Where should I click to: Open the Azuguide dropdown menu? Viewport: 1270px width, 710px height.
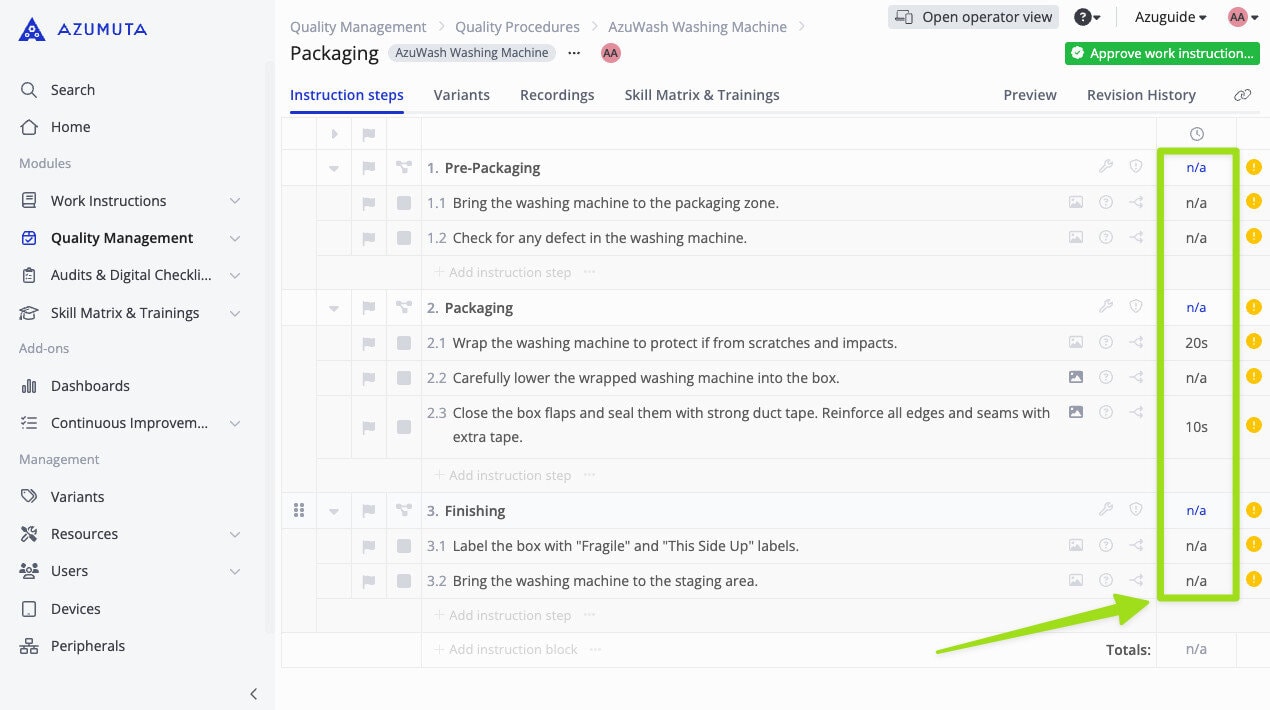coord(1170,17)
